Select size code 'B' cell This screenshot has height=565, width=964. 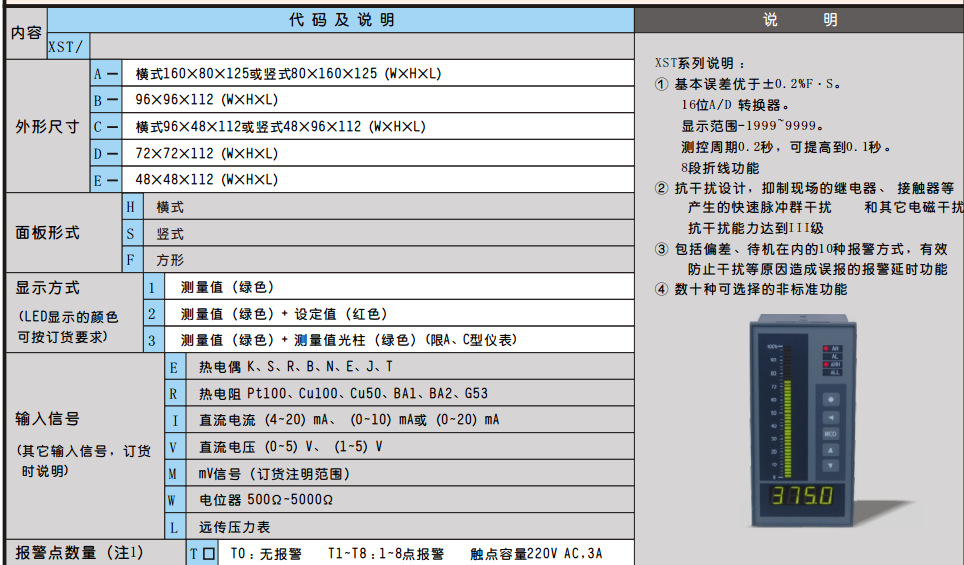click(106, 100)
